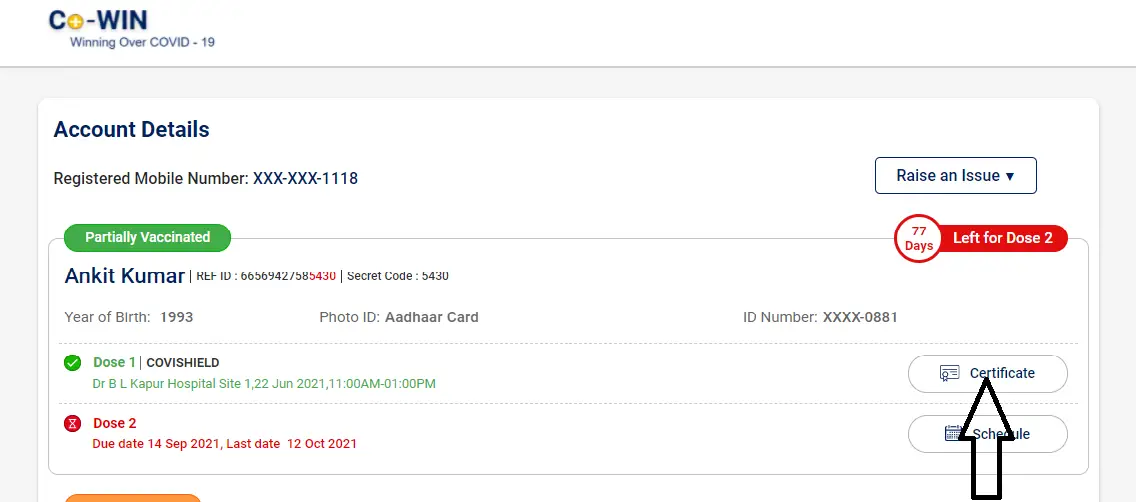The image size is (1136, 502).
Task: Click the Secret Code 5430 text
Action: 398,276
